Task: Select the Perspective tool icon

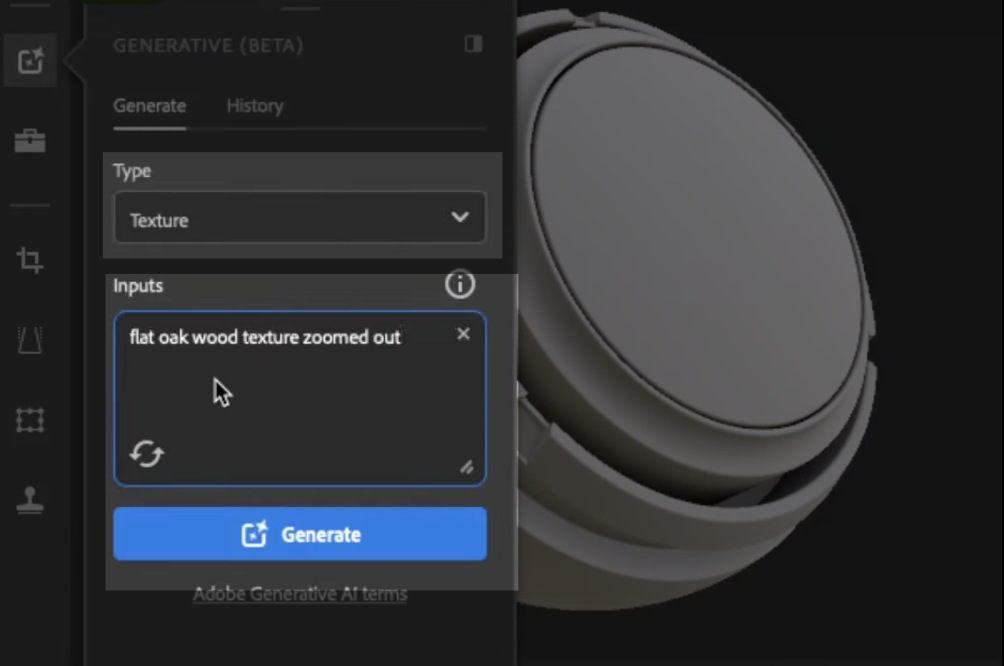Action: 30,341
